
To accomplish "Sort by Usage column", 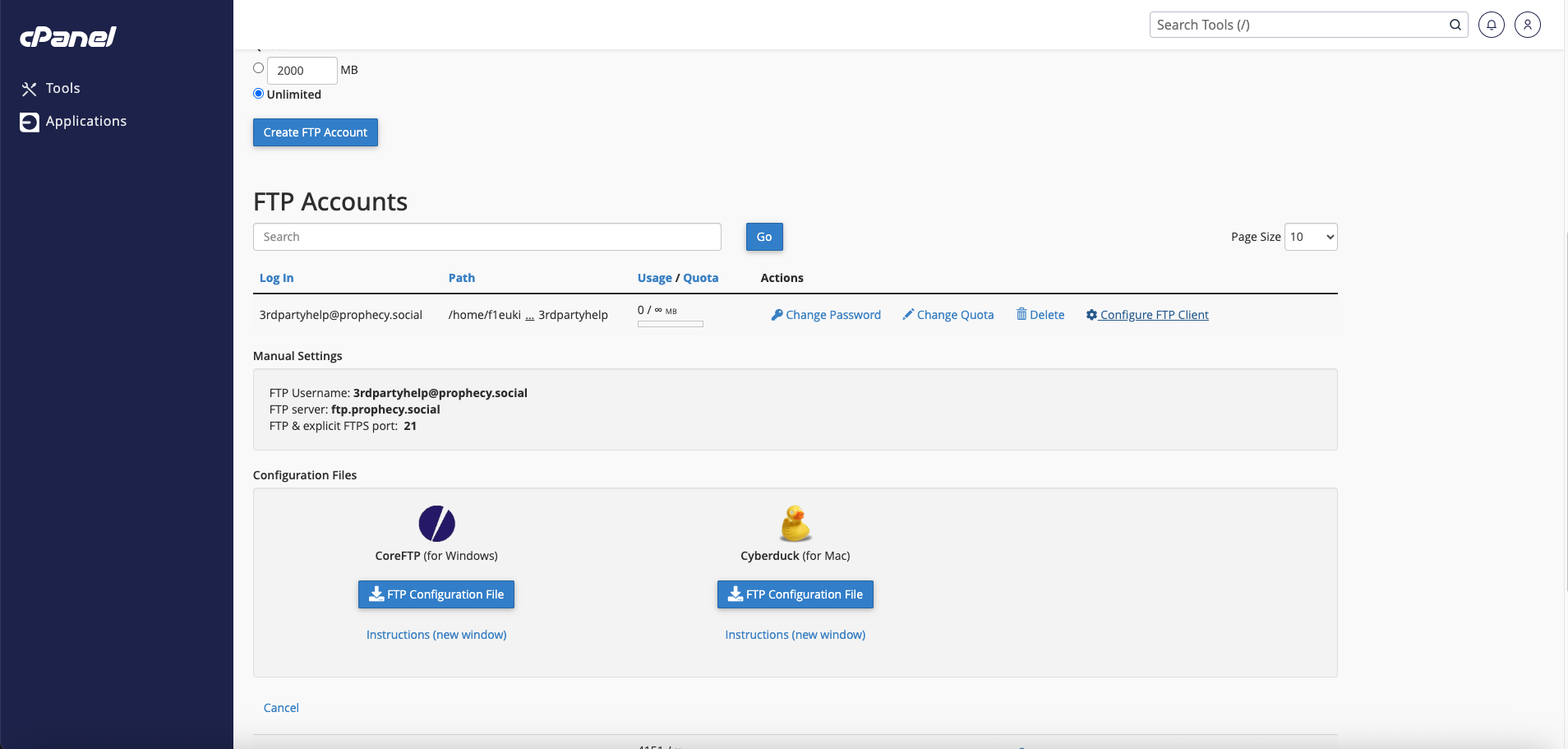I will tap(655, 278).
